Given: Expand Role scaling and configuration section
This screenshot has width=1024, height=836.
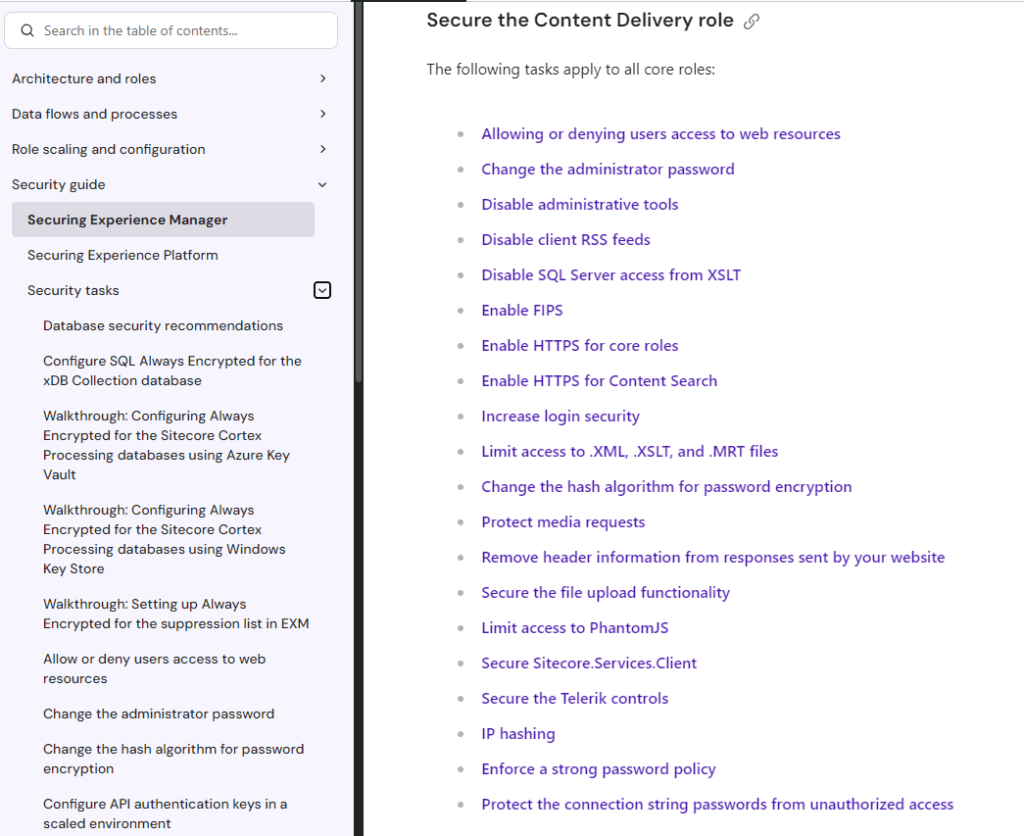Looking at the screenshot, I should pos(322,149).
